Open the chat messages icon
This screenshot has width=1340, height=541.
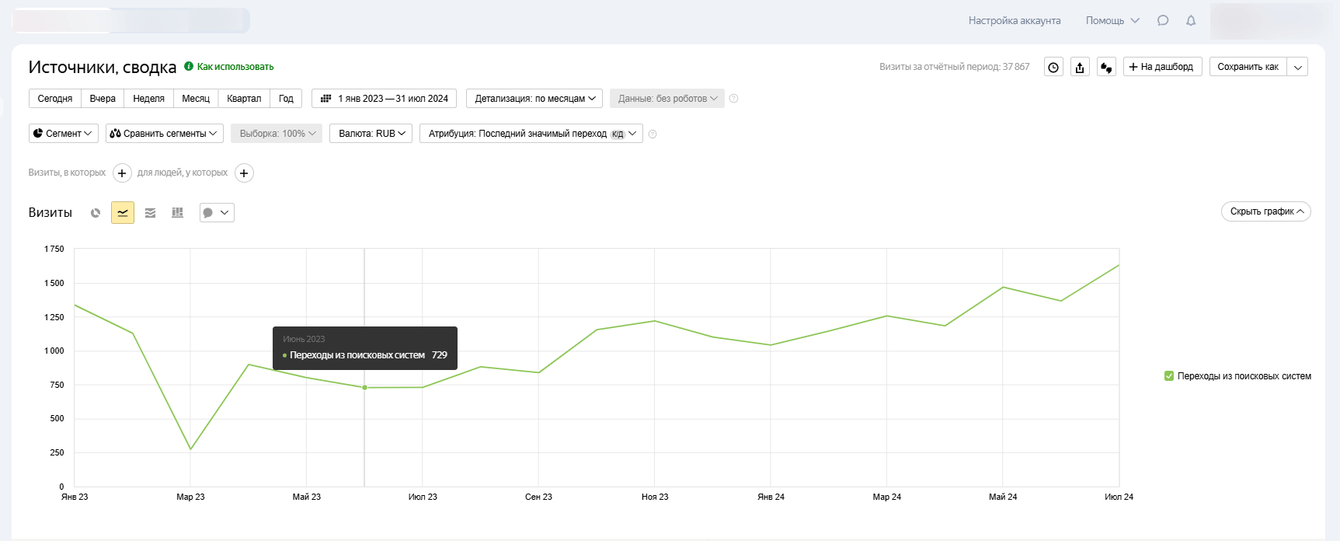(x=1163, y=20)
